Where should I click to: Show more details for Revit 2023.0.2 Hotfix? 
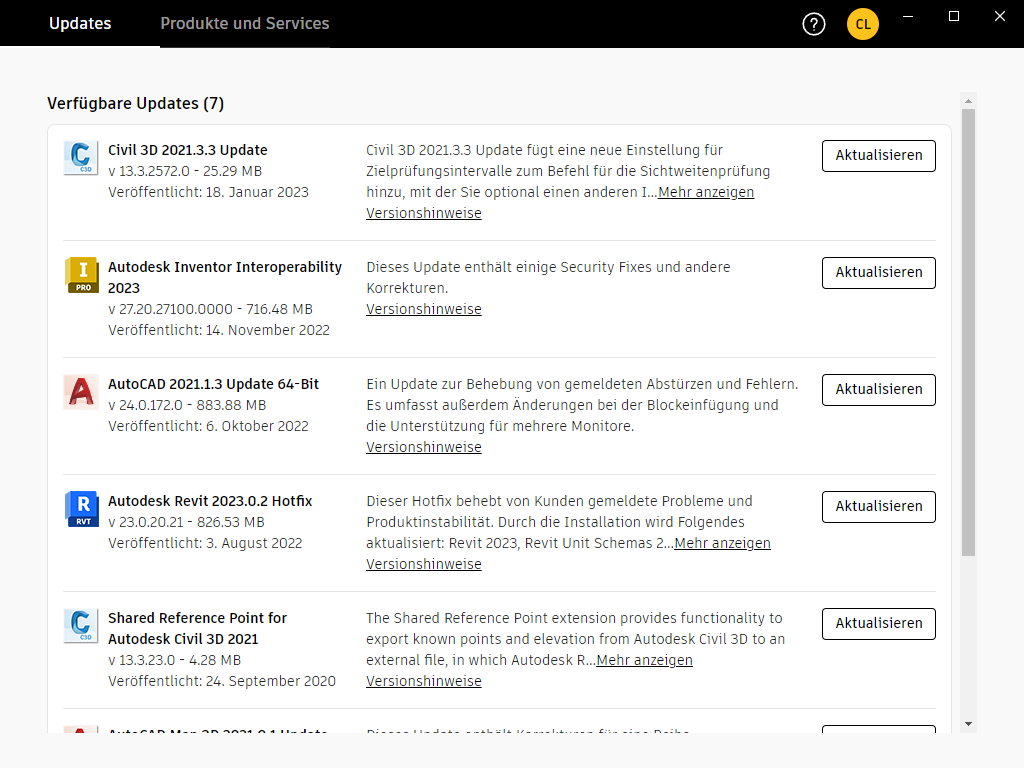(x=721, y=543)
